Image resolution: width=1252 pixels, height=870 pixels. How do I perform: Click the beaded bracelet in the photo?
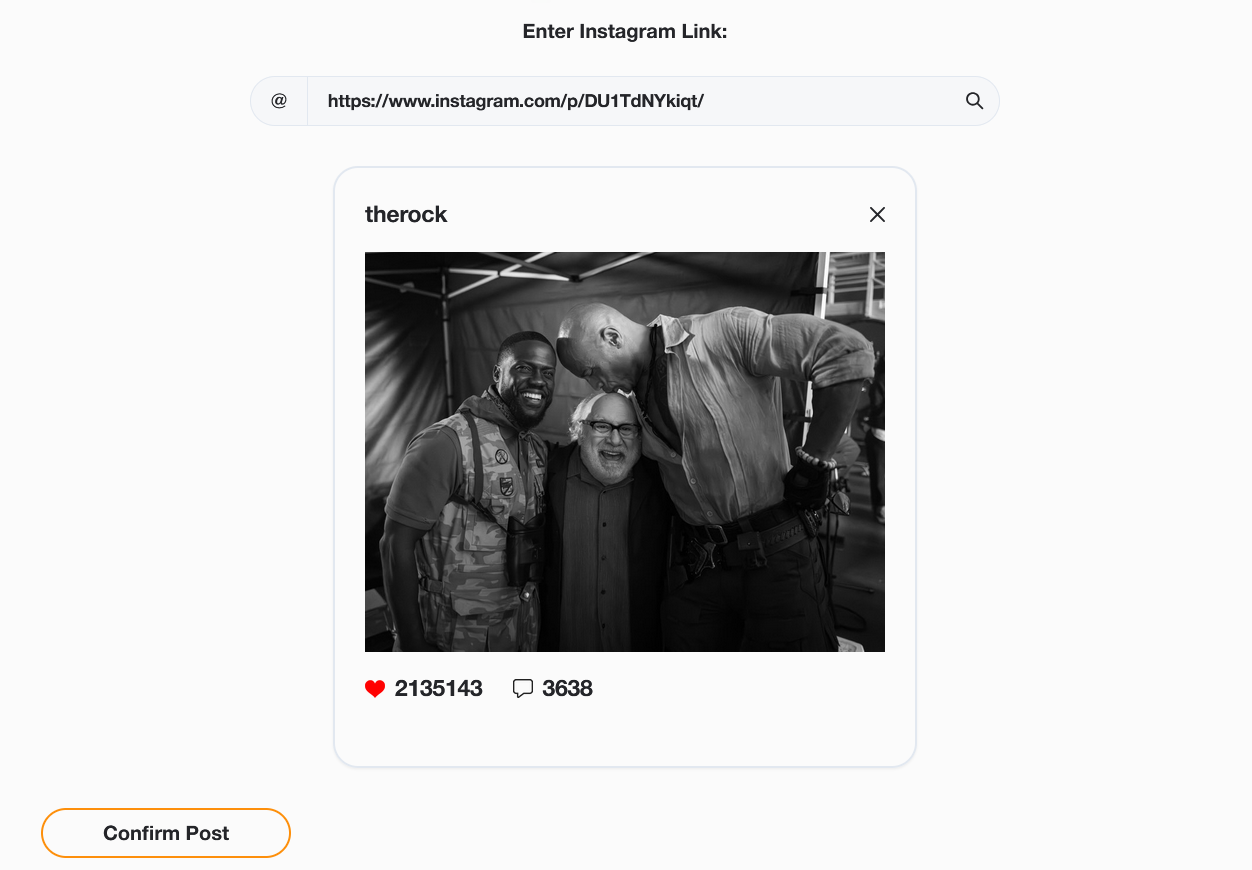pyautogui.click(x=815, y=459)
